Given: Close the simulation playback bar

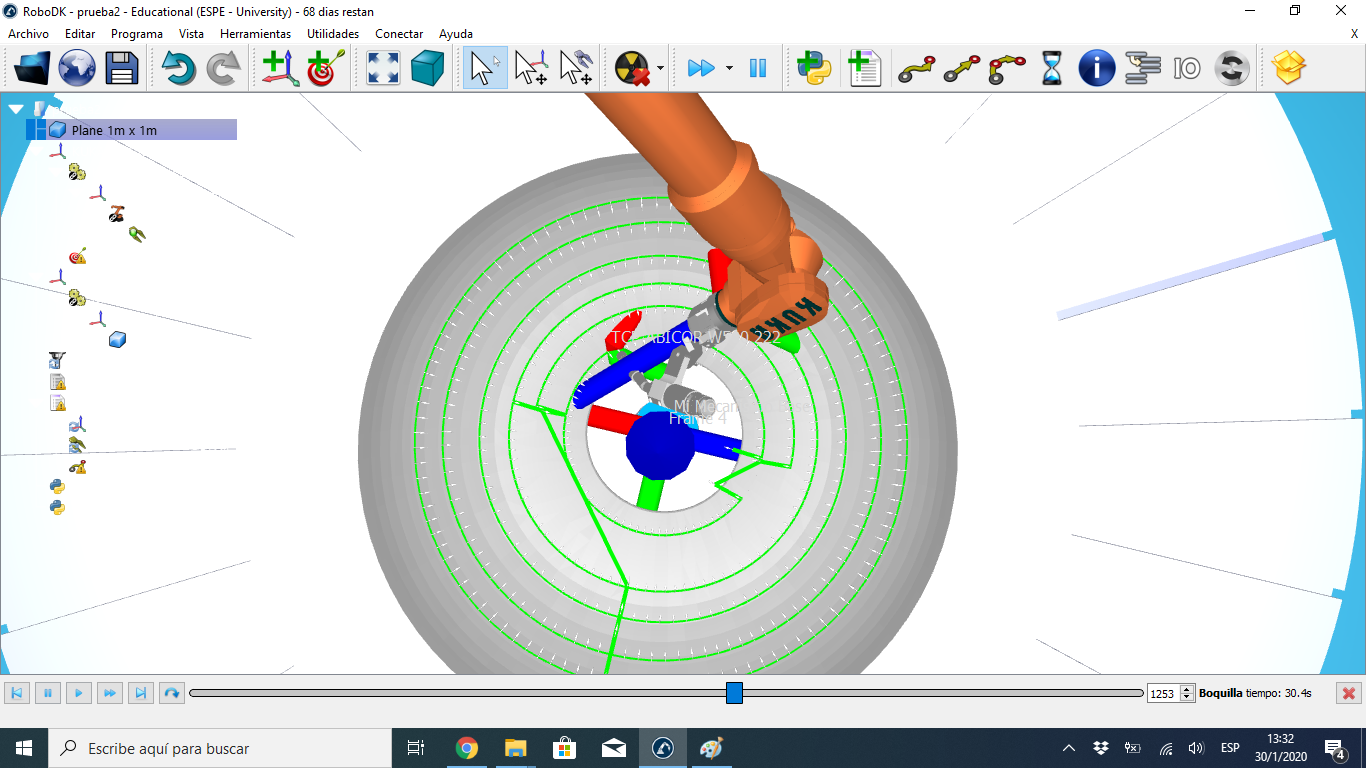Looking at the screenshot, I should [x=1348, y=693].
